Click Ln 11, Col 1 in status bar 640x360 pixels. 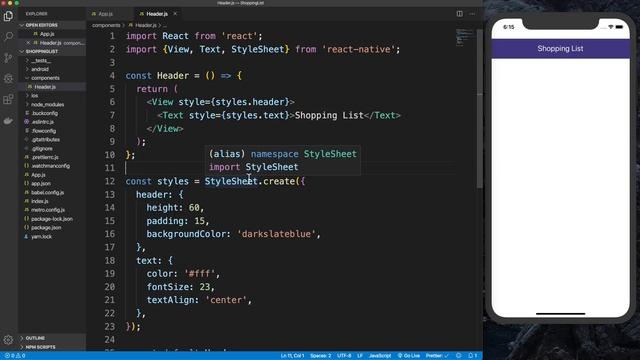coord(292,356)
